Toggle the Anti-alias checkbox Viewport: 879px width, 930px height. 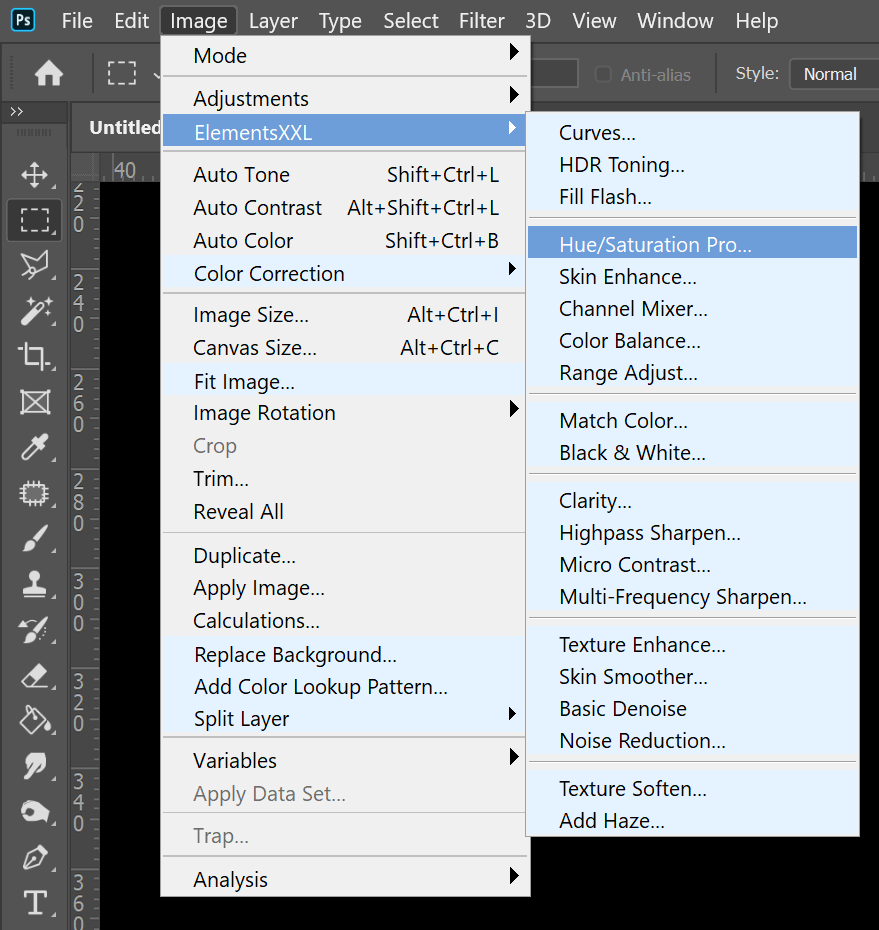click(x=603, y=74)
